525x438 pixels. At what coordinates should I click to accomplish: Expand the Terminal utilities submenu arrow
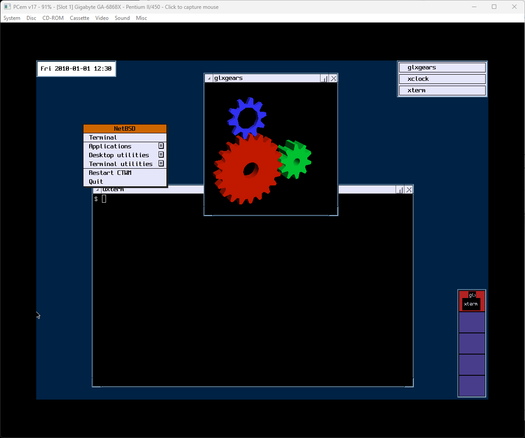[161, 163]
